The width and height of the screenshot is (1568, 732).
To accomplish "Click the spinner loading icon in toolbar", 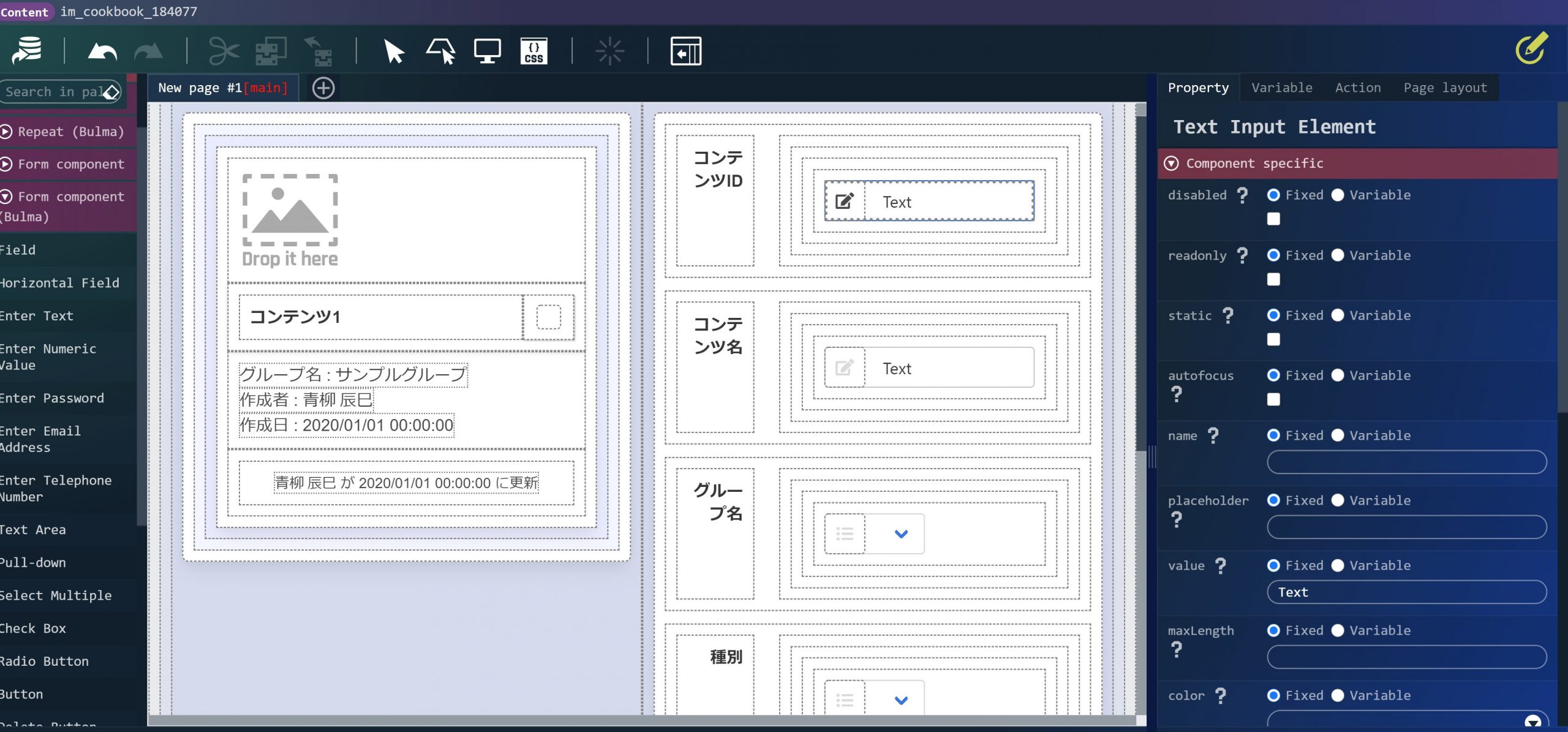I will [609, 51].
